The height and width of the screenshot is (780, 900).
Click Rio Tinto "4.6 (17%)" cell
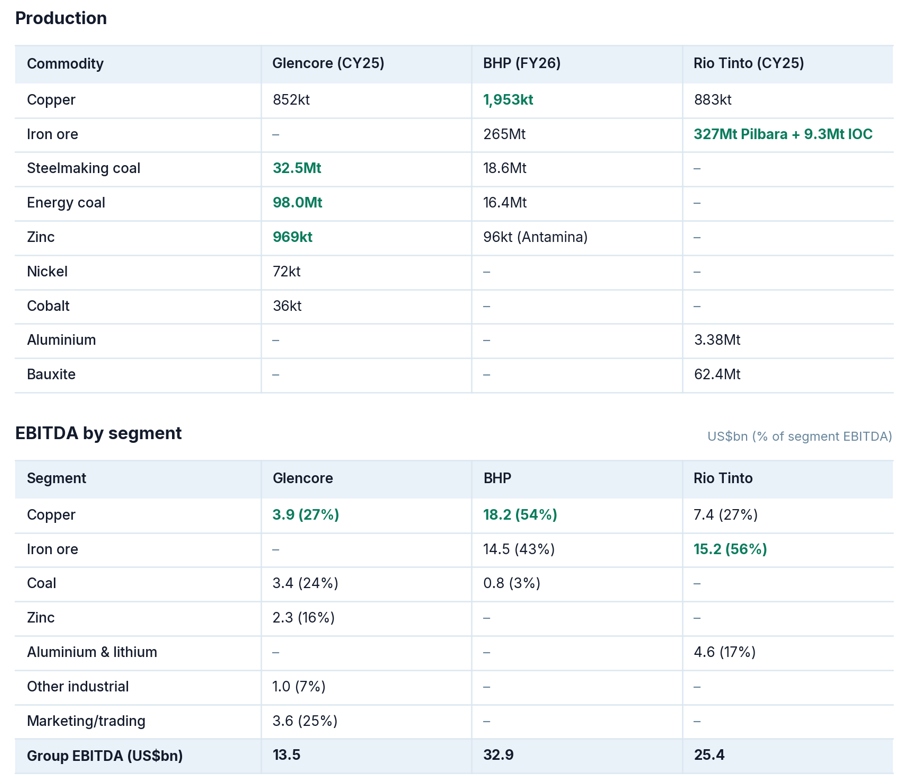(x=724, y=652)
